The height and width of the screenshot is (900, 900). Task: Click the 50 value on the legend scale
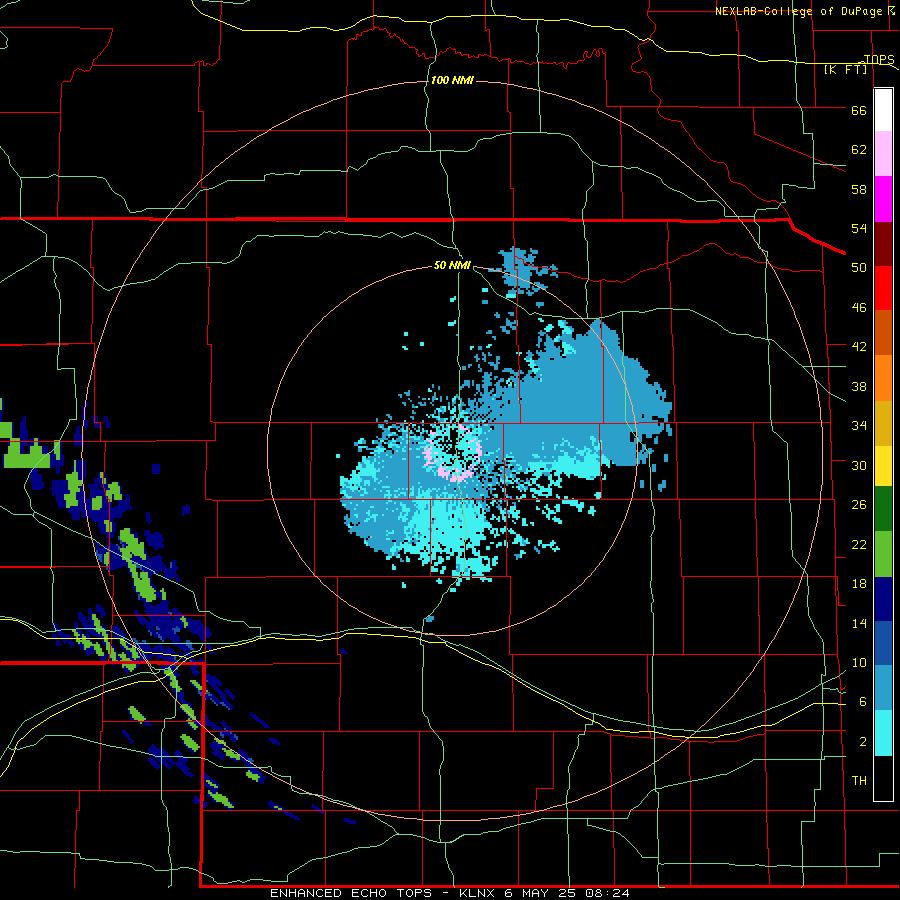[859, 267]
